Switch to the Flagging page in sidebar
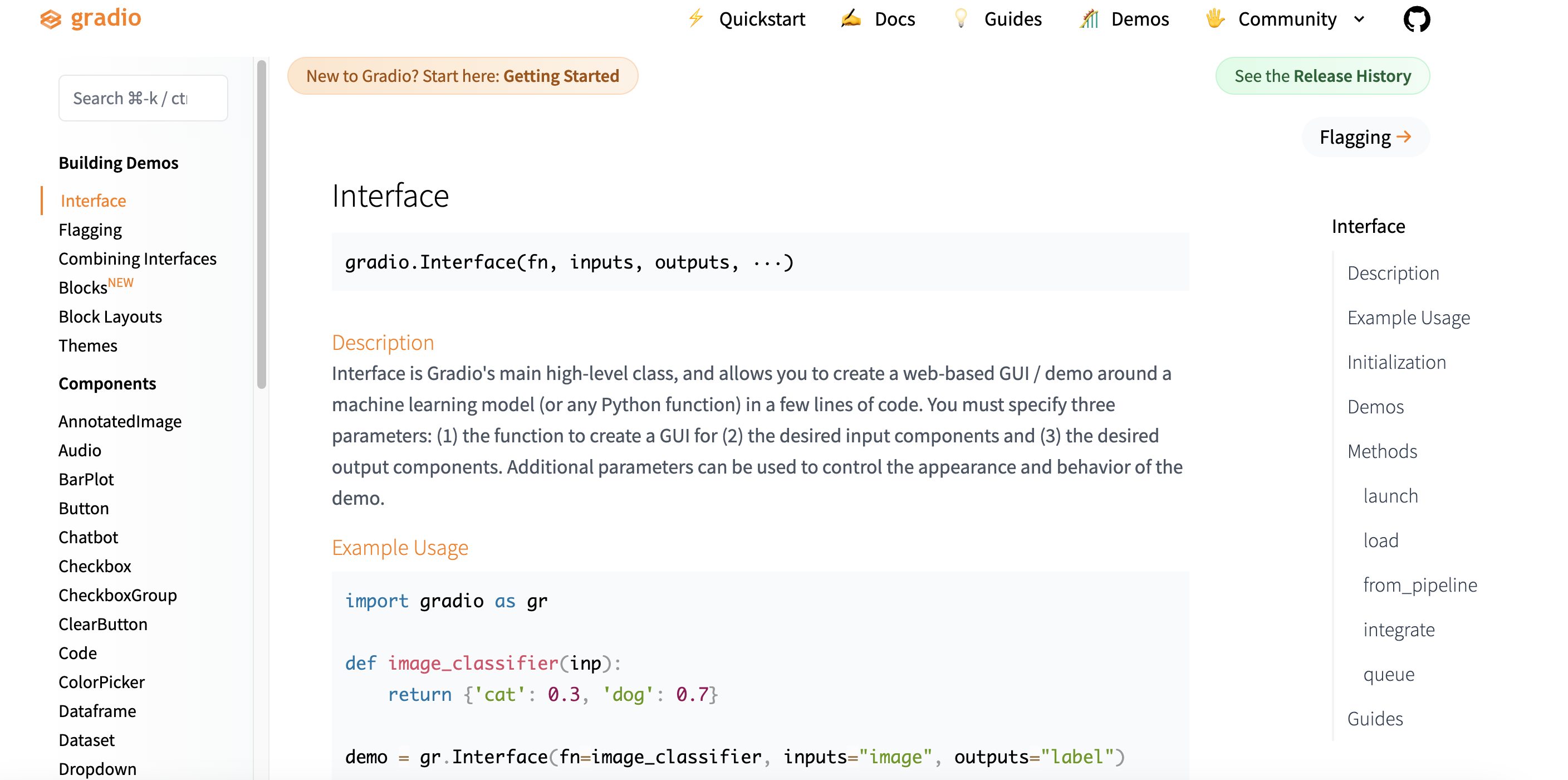 (x=90, y=230)
